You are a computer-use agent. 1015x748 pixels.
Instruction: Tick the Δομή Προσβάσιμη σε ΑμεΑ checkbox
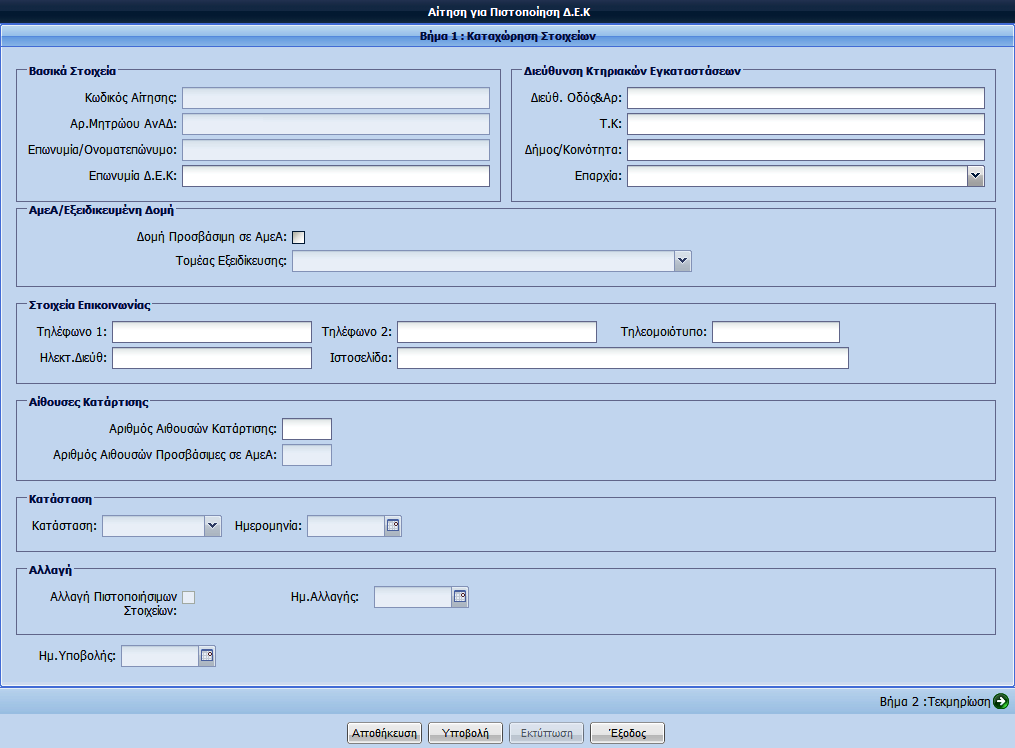[x=298, y=237]
